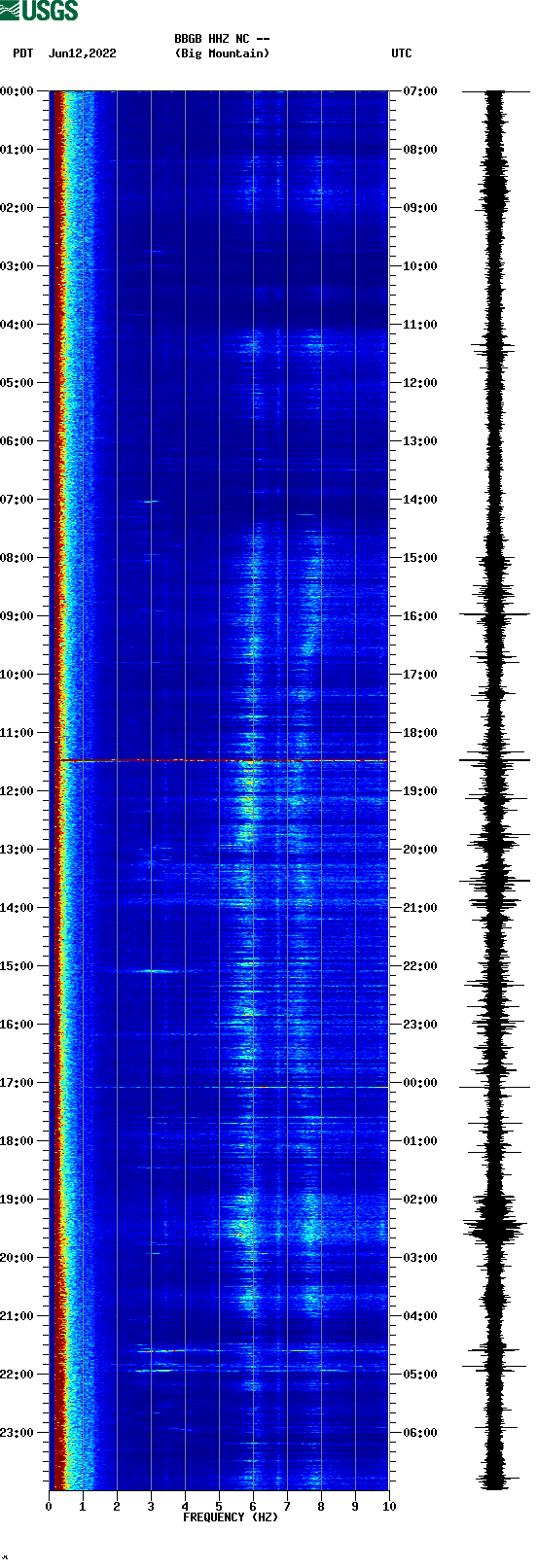Click the 23:00 PDT time label
Viewport: 537px width, 1568px height.
(18, 1433)
